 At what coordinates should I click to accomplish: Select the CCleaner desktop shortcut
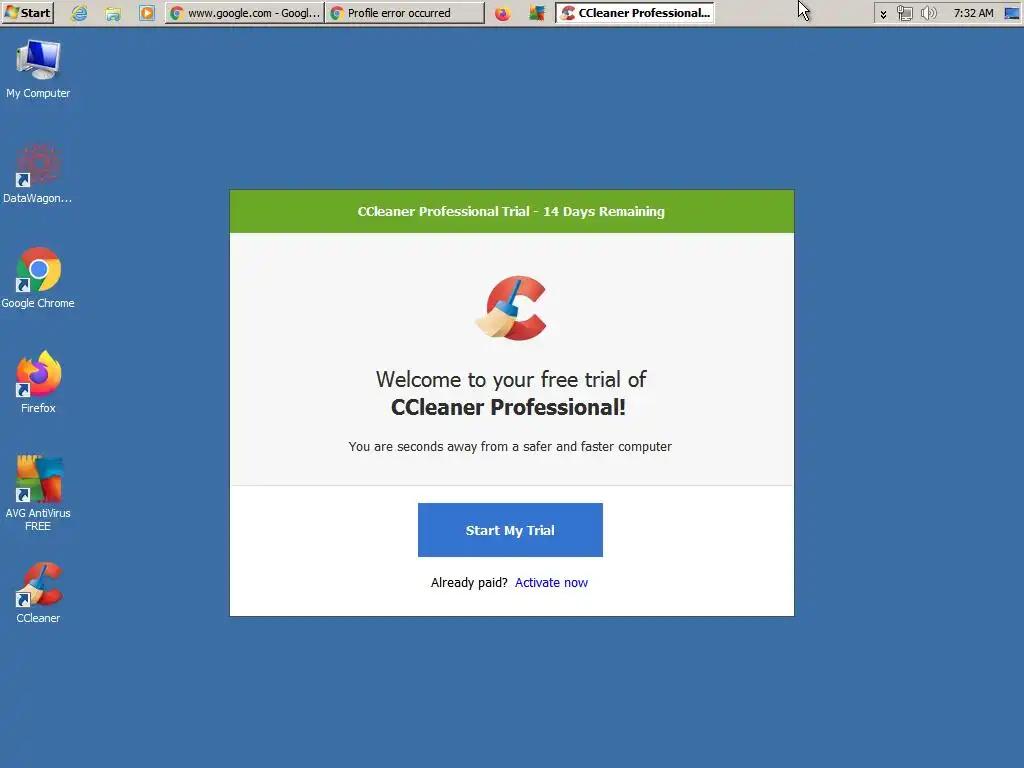point(38,593)
